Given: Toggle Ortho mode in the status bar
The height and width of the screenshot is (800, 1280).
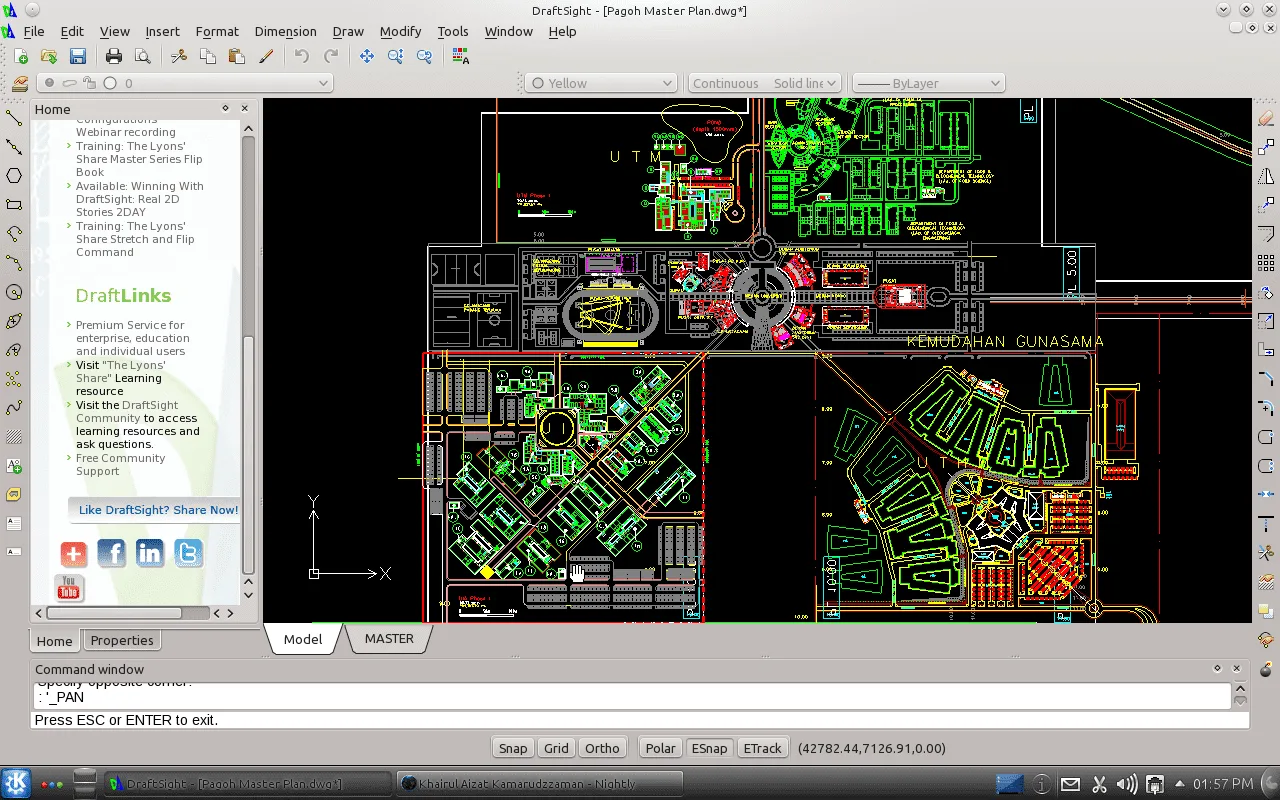Looking at the screenshot, I should [602, 748].
